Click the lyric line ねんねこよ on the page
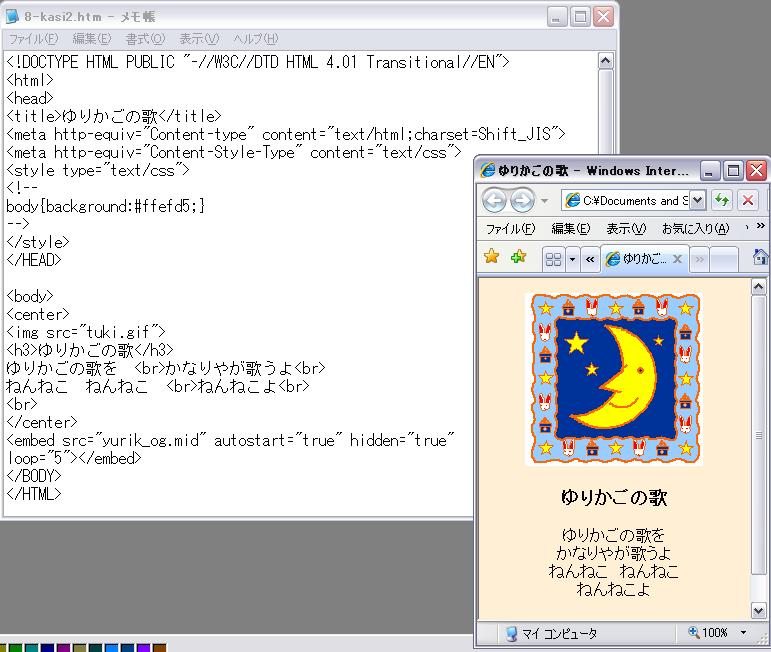This screenshot has width=771, height=652. pyautogui.click(x=614, y=589)
